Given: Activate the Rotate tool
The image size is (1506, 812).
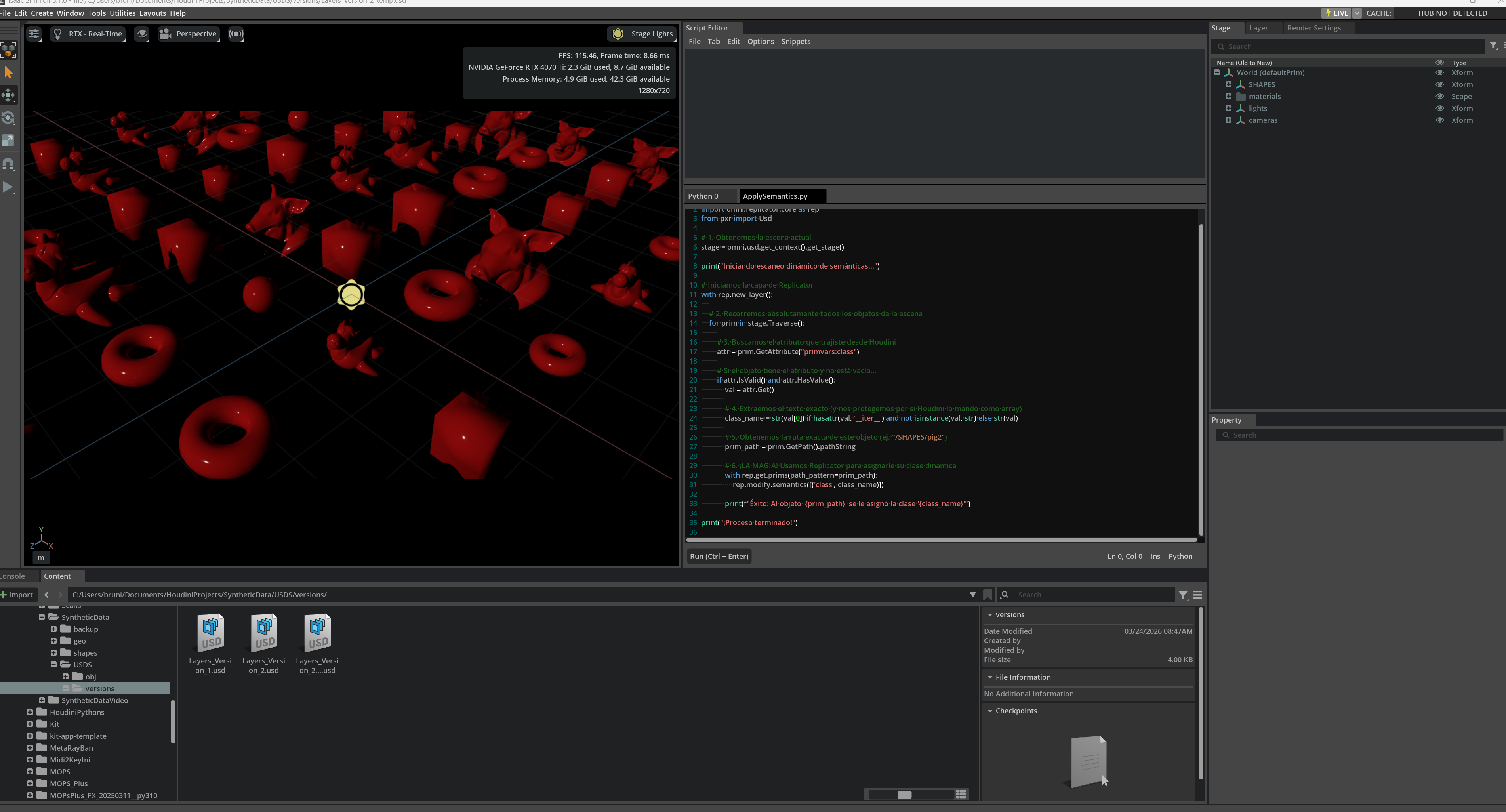Looking at the screenshot, I should pyautogui.click(x=8, y=118).
